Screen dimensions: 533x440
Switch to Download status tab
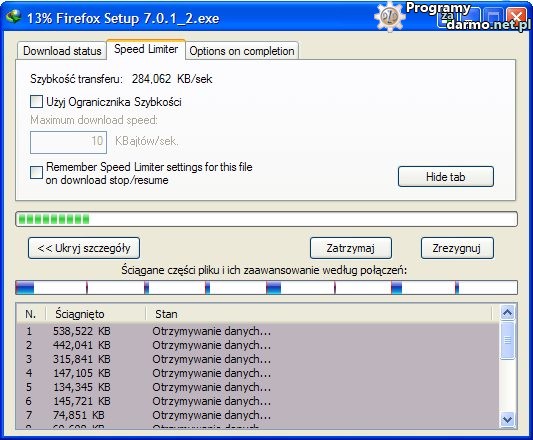[x=62, y=51]
